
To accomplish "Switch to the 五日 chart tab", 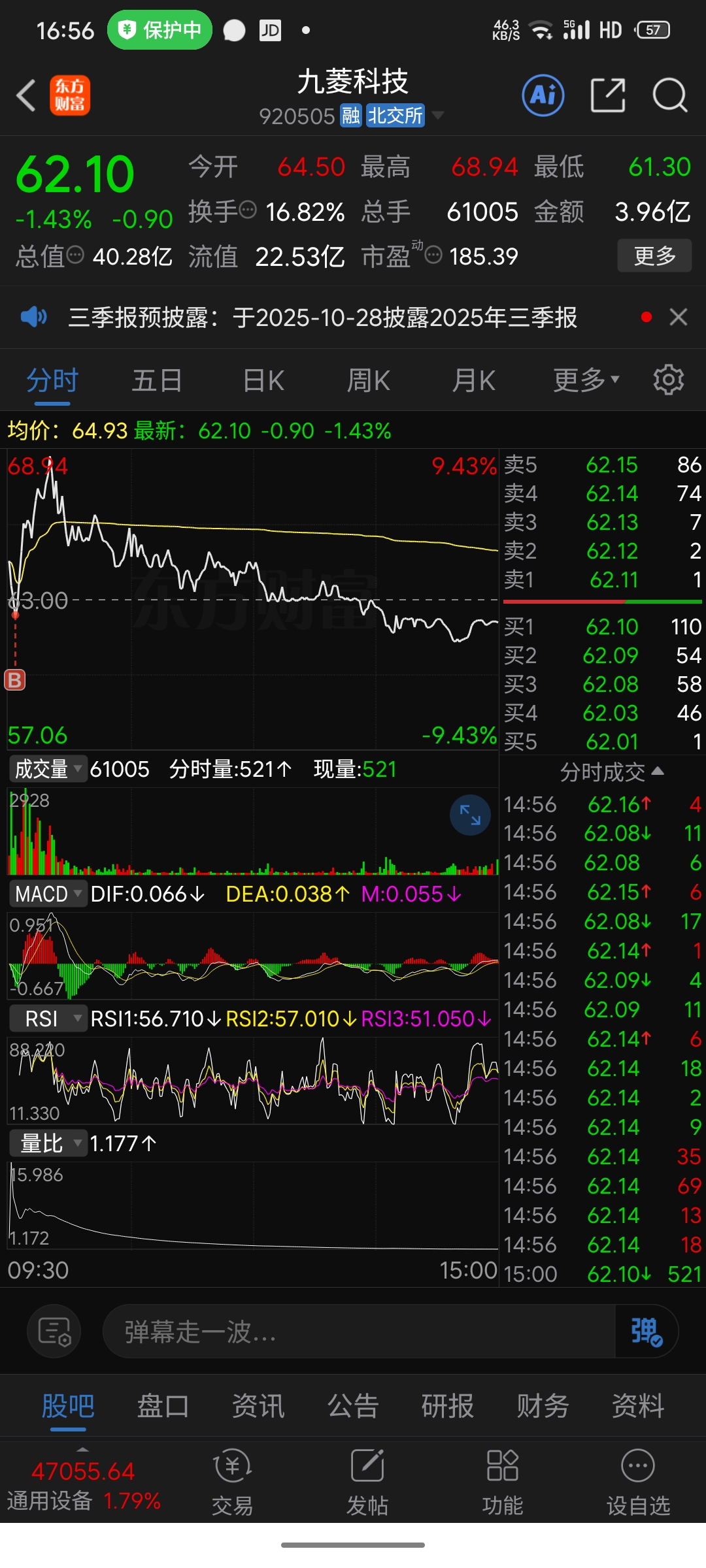I will pyautogui.click(x=157, y=380).
